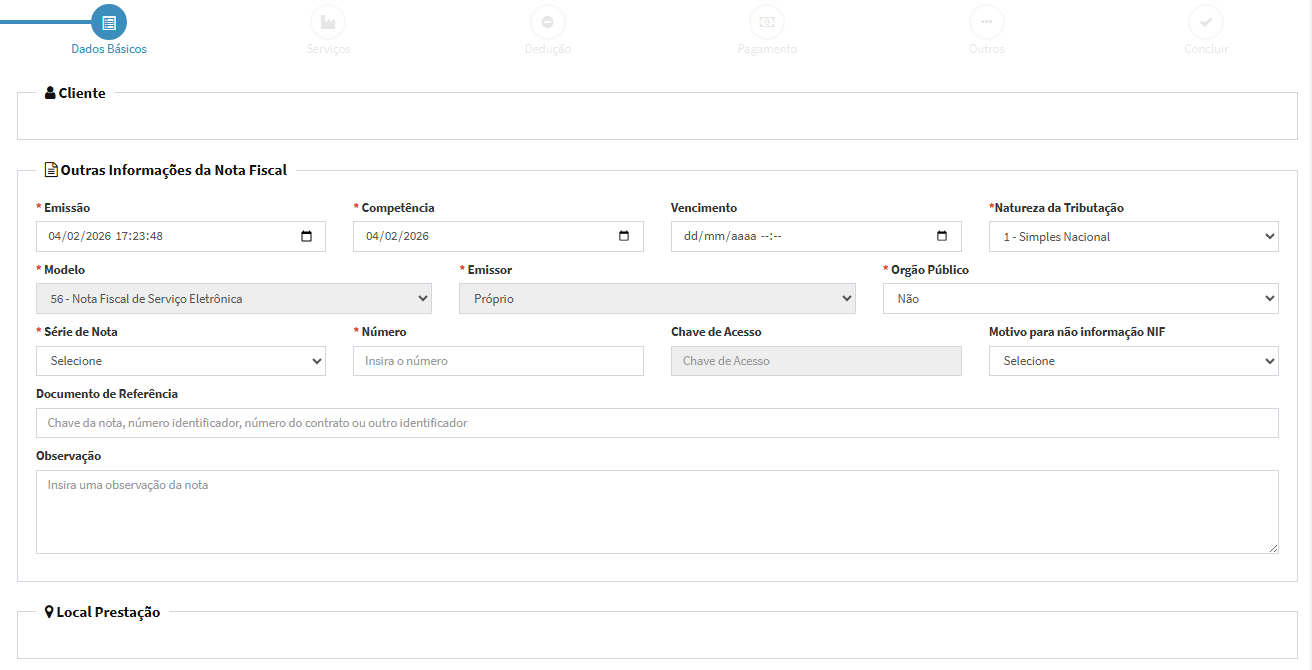Screen dimensions: 1312x670
Task: Click inside the Observação text area
Action: click(657, 512)
